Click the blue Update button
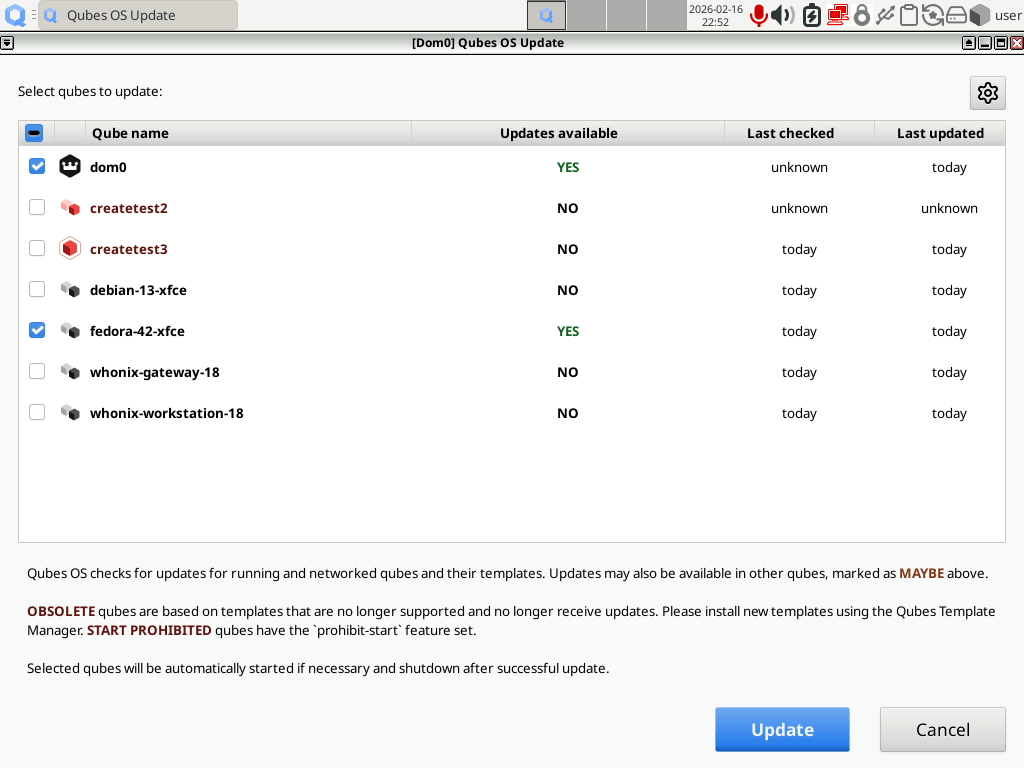1024x768 pixels. click(x=782, y=729)
